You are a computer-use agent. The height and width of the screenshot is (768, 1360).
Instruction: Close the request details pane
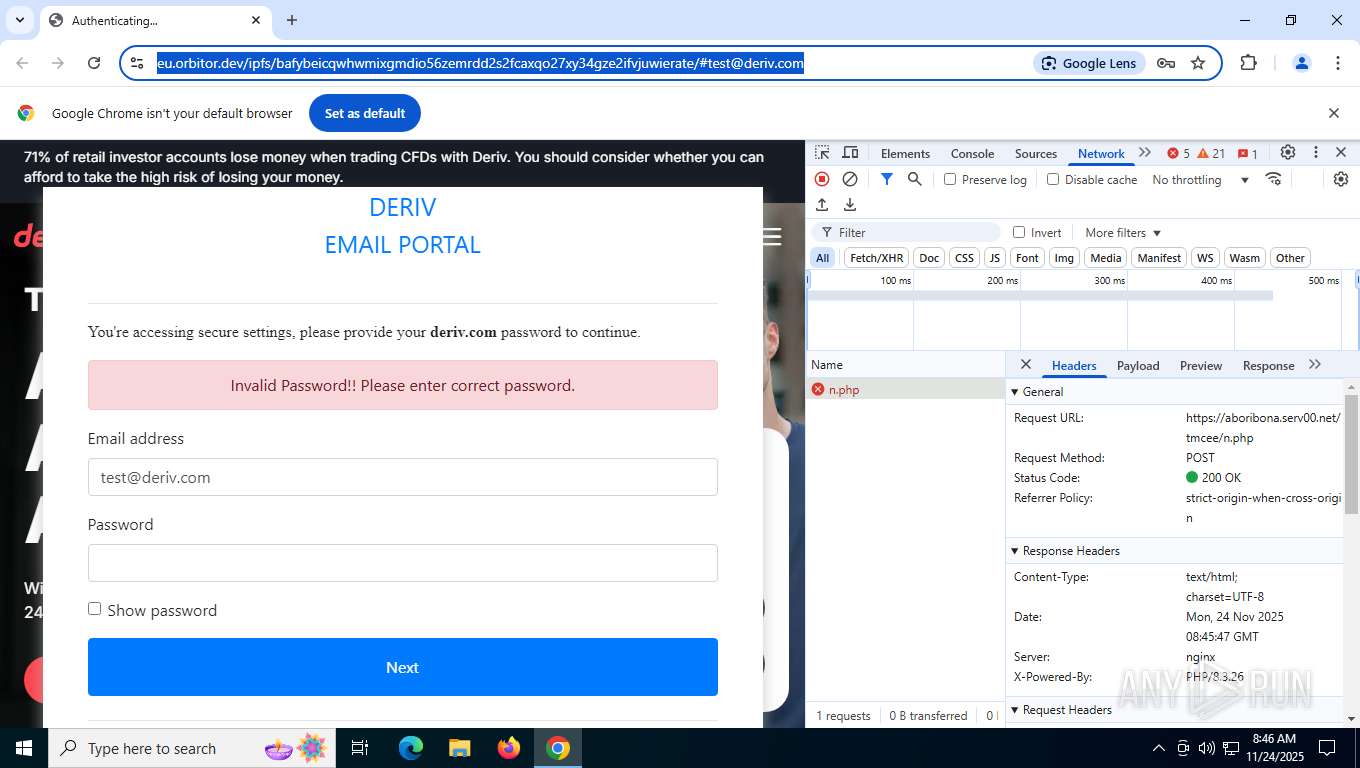[1025, 365]
